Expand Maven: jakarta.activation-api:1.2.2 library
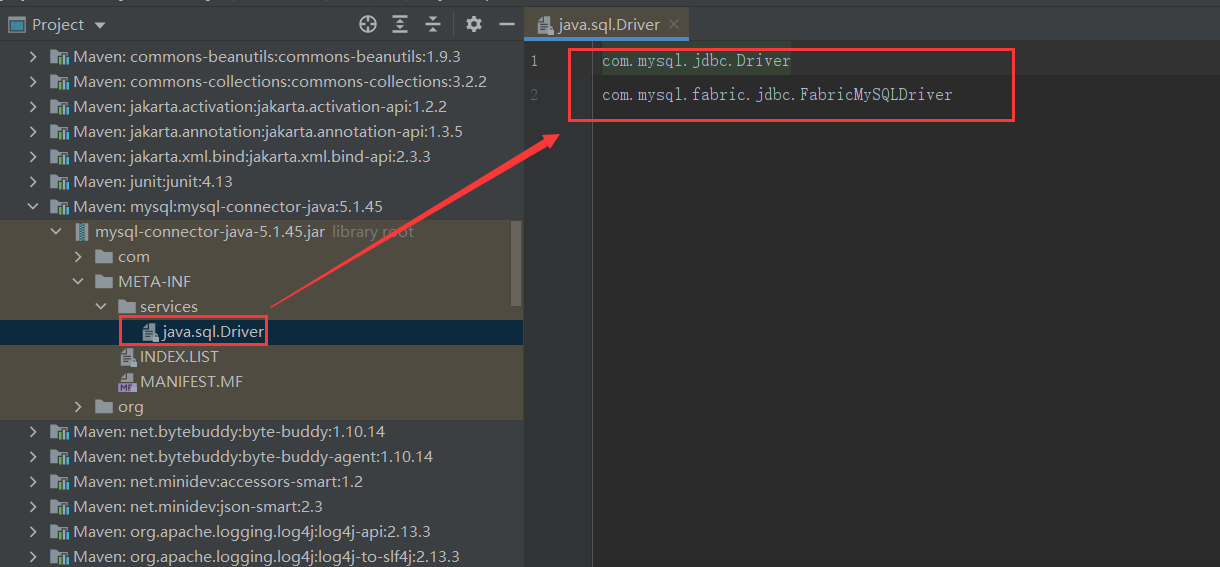The height and width of the screenshot is (567, 1220). point(34,106)
